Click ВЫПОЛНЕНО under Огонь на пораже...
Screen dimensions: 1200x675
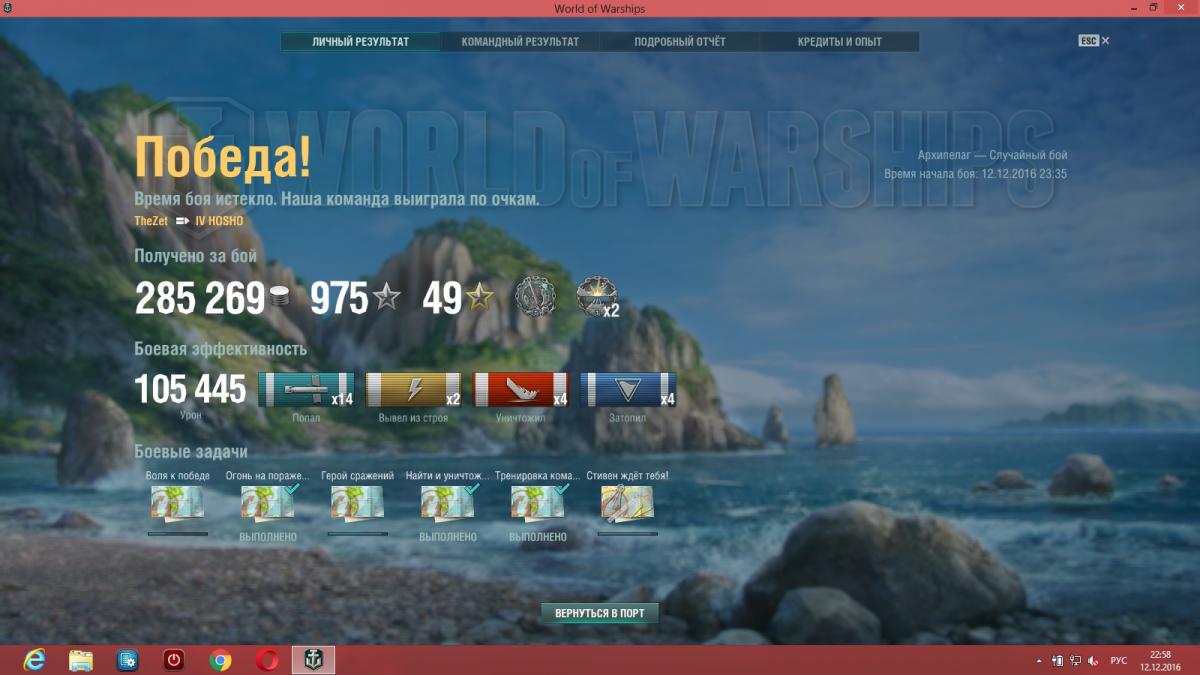coord(268,537)
